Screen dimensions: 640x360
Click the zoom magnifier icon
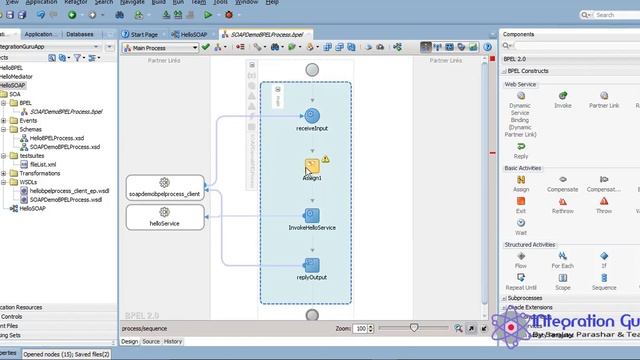point(458,328)
